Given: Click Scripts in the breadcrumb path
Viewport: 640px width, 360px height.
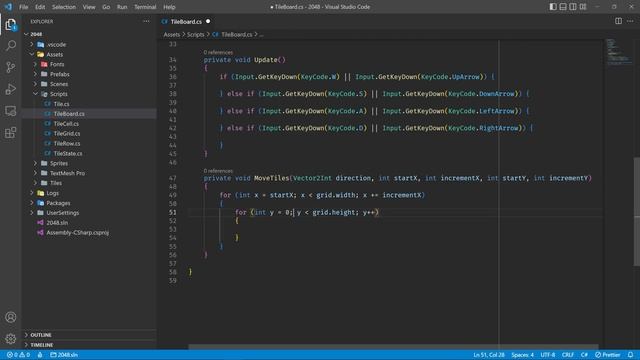Looking at the screenshot, I should tap(196, 35).
